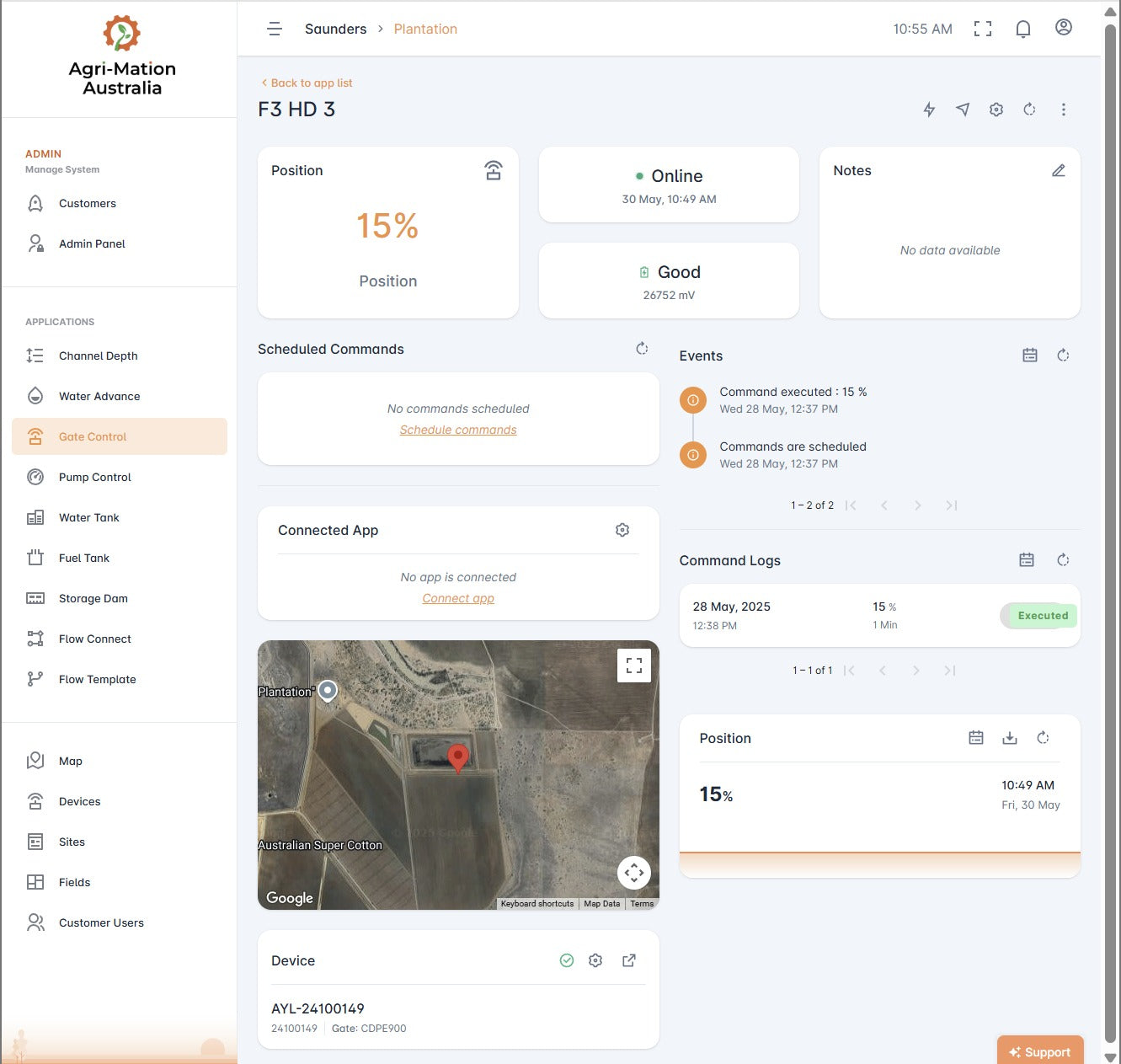Edit Notes with the pencil icon

pyautogui.click(x=1059, y=171)
